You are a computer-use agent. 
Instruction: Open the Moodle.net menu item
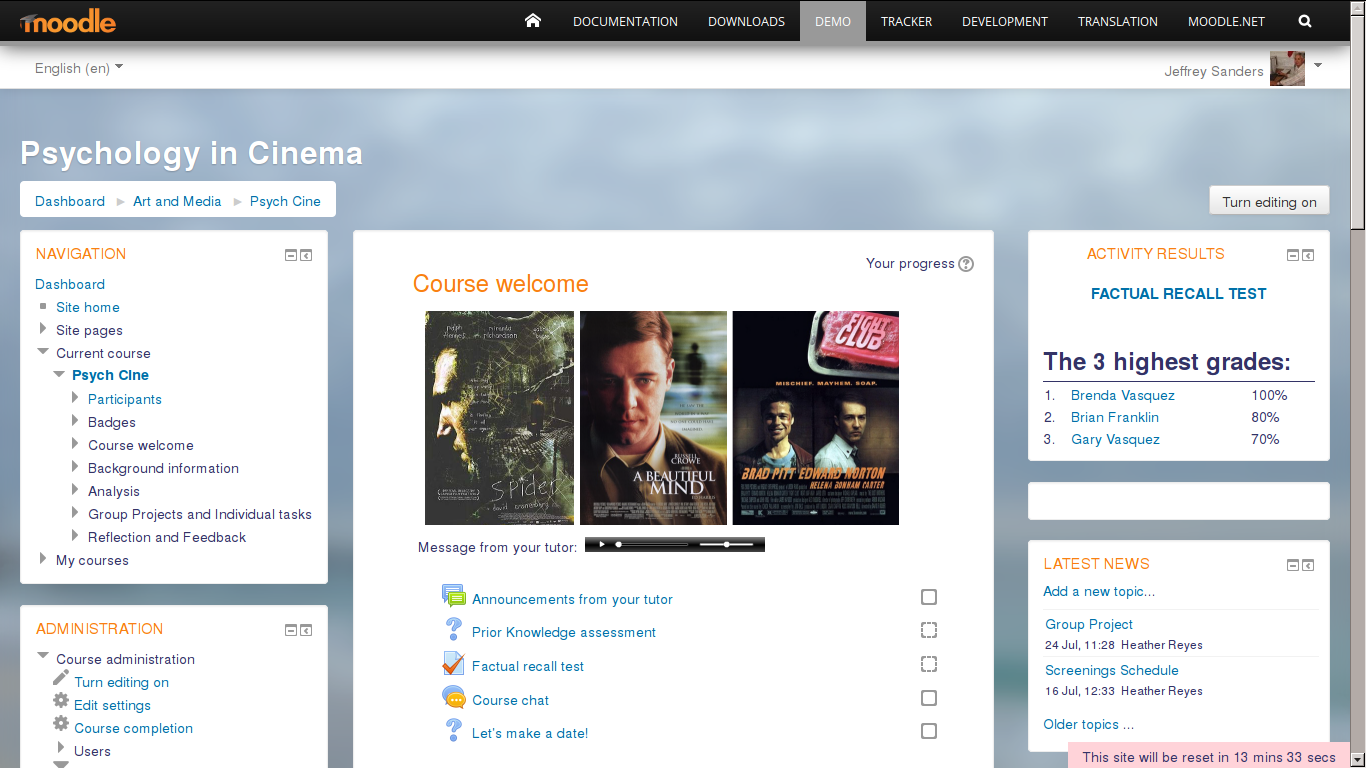[x=1226, y=21]
